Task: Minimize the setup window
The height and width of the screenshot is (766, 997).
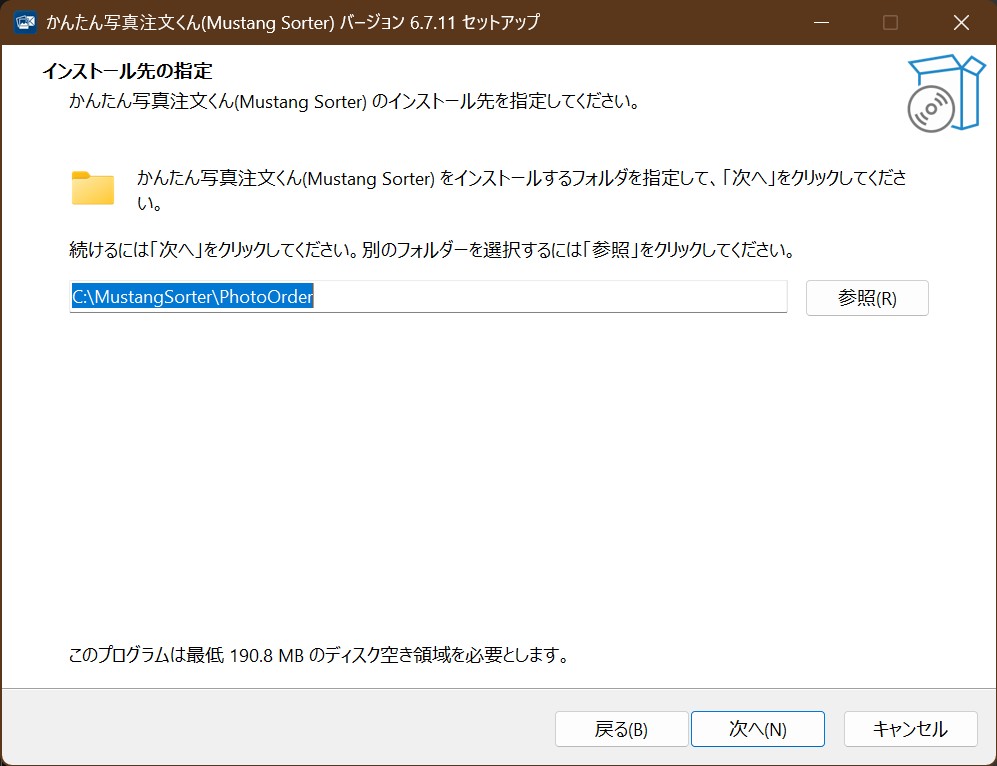Action: coord(822,22)
